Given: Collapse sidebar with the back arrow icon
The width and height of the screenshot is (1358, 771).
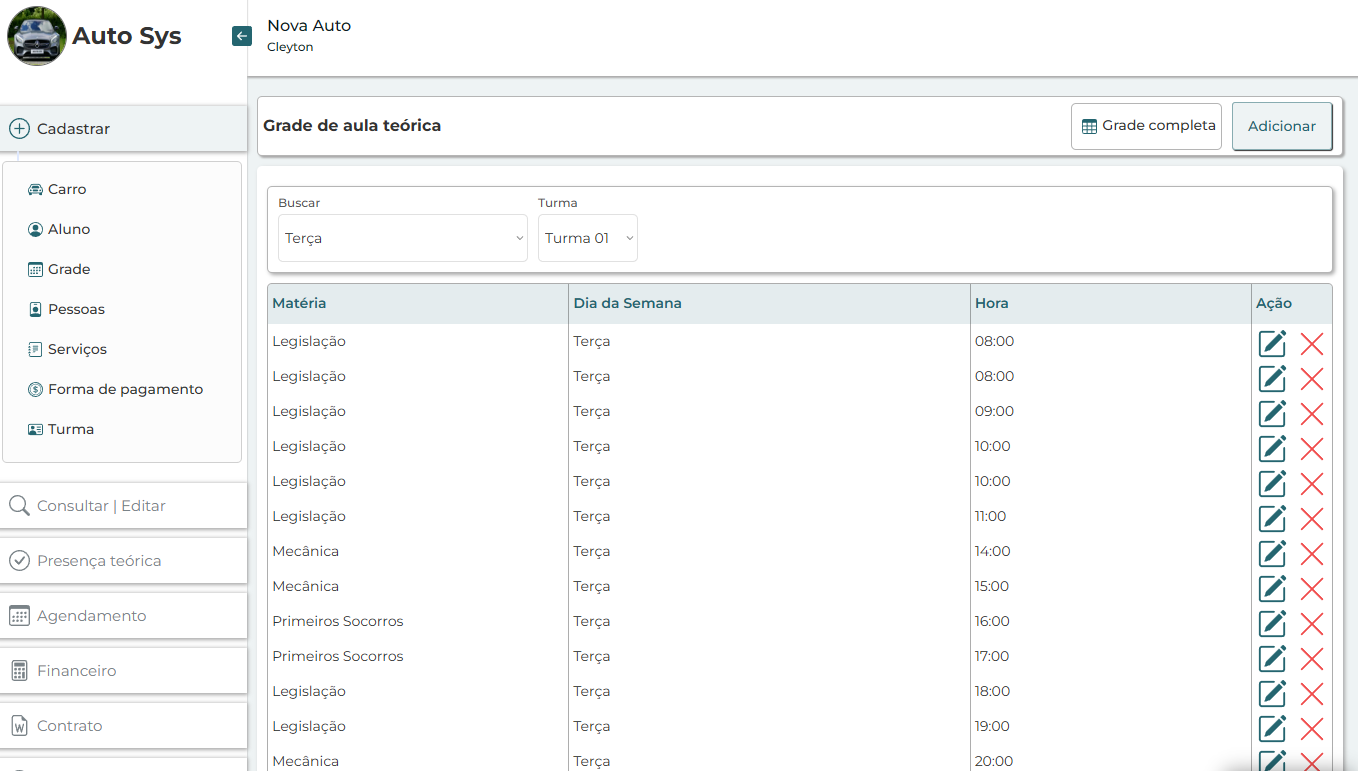Looking at the screenshot, I should pos(241,36).
